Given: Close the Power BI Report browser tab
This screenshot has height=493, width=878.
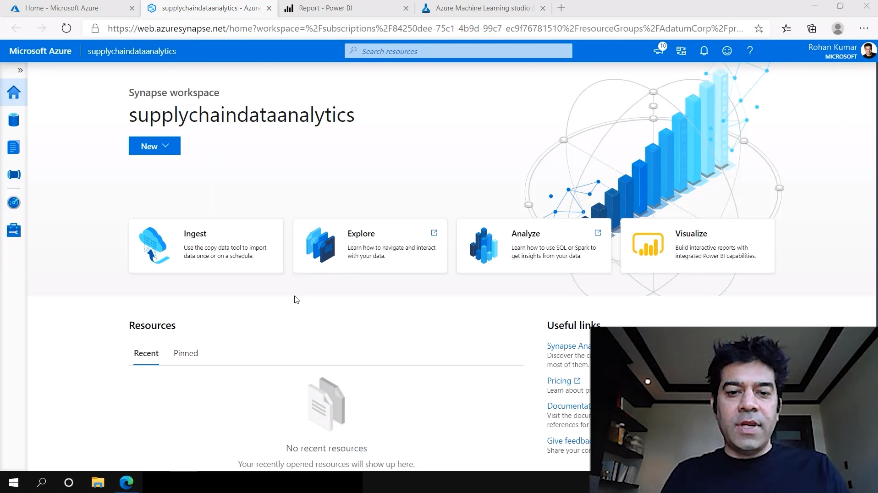Looking at the screenshot, I should coord(406,8).
